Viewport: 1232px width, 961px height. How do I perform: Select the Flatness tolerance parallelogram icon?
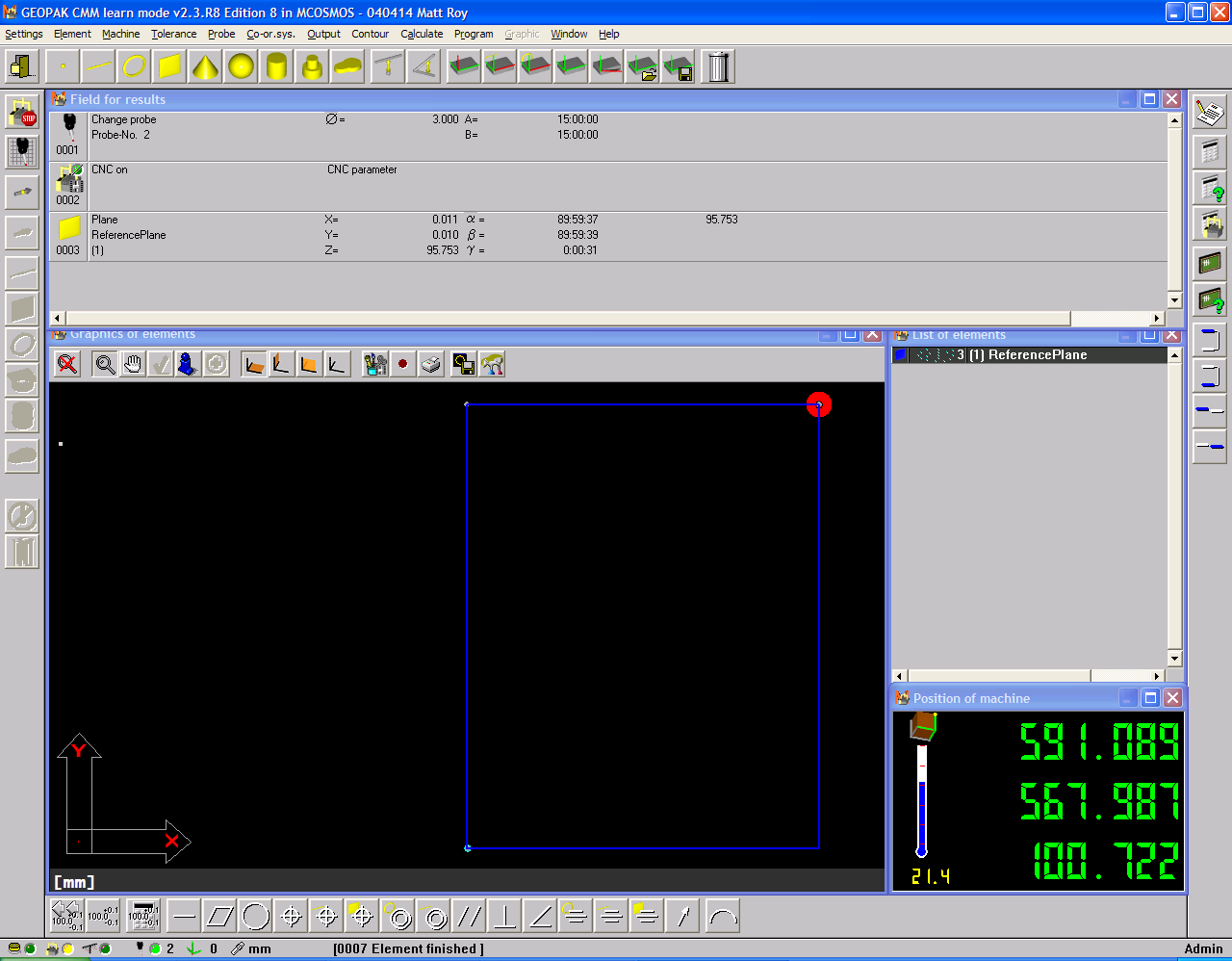click(x=219, y=917)
